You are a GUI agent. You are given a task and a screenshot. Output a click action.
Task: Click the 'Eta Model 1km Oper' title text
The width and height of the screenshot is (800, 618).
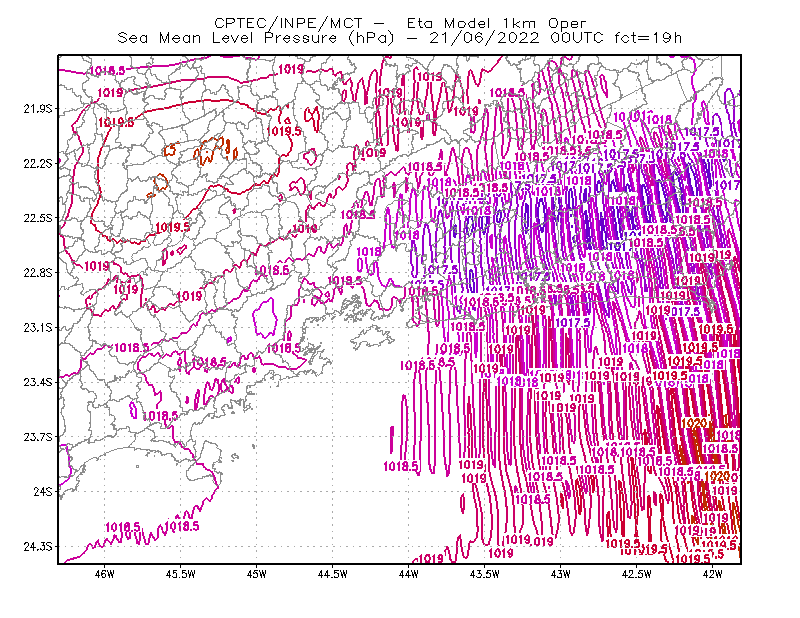click(496, 23)
